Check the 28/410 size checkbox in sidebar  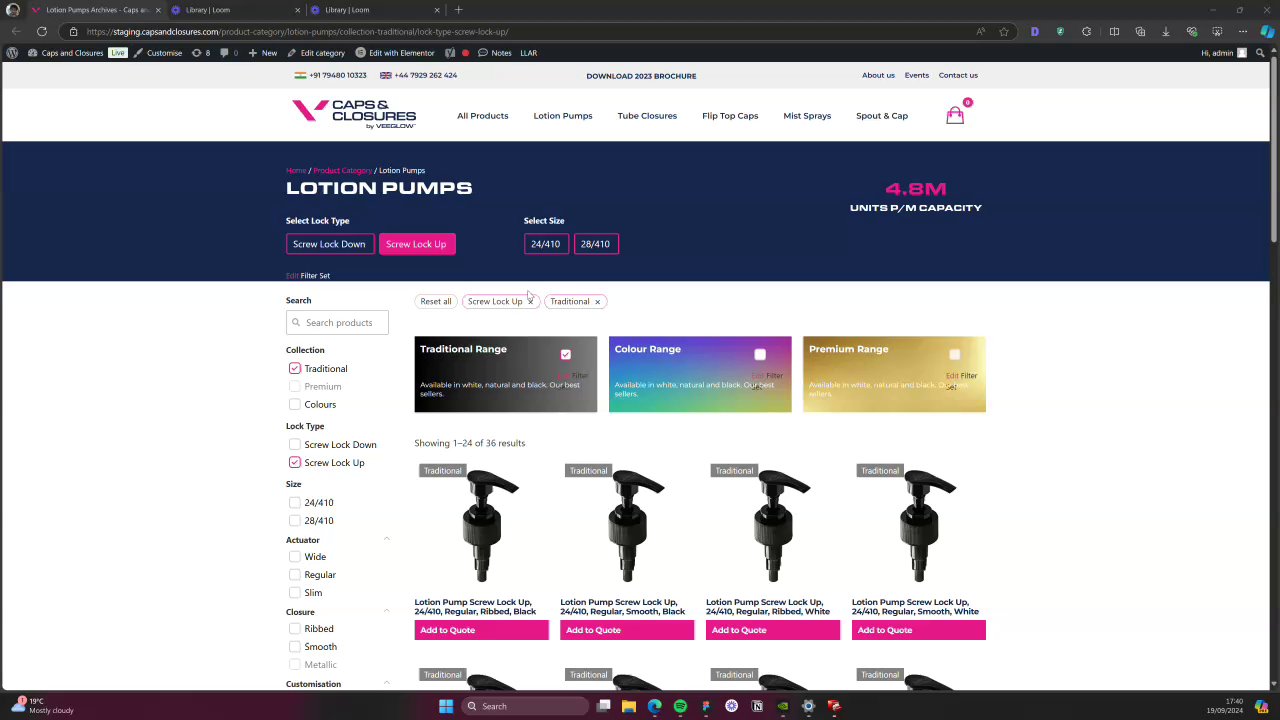(294, 521)
